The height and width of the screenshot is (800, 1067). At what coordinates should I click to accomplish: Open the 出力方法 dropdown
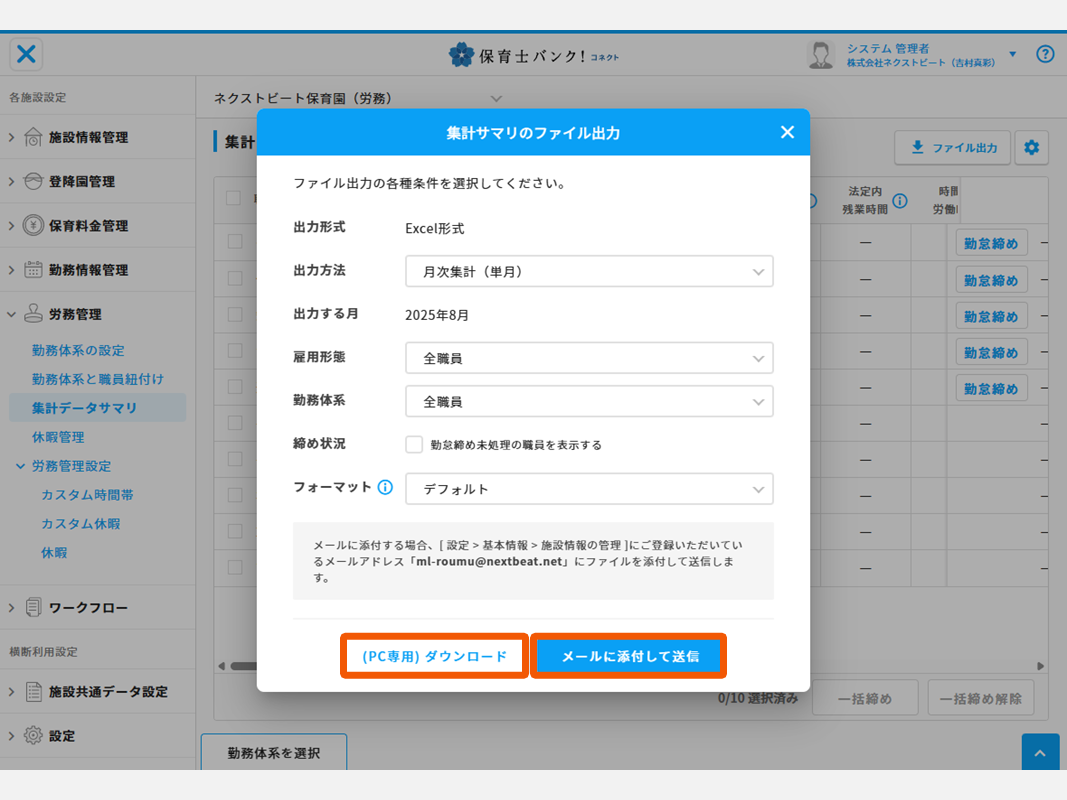(x=589, y=271)
